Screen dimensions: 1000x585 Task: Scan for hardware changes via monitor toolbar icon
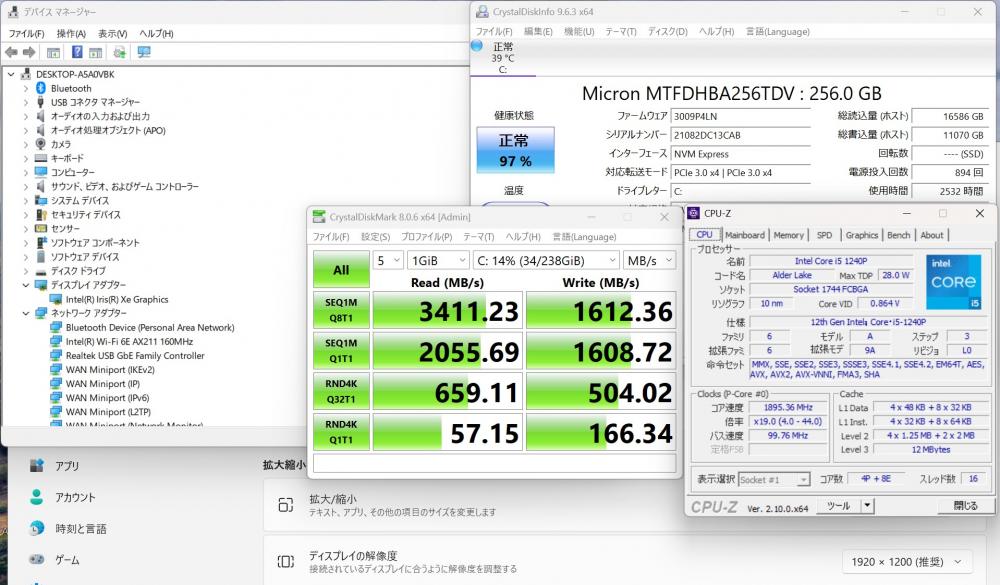coord(143,52)
